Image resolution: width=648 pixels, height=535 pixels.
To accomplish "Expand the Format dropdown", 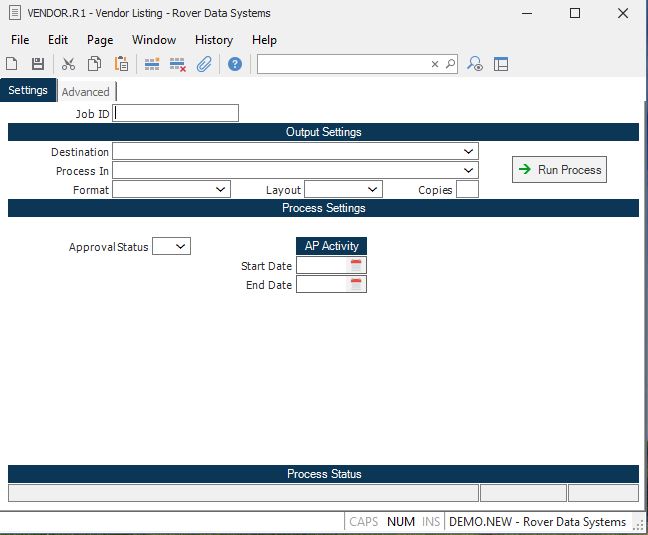I will [221, 189].
